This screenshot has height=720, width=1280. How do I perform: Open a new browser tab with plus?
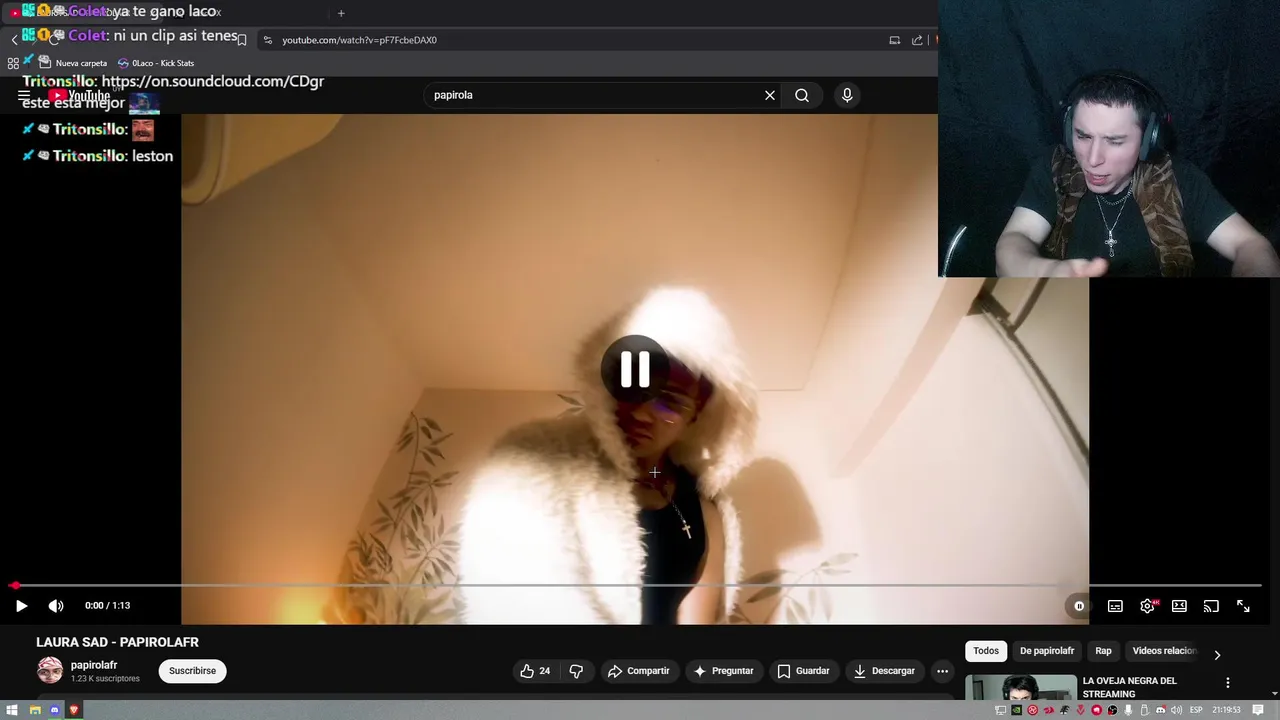[341, 13]
